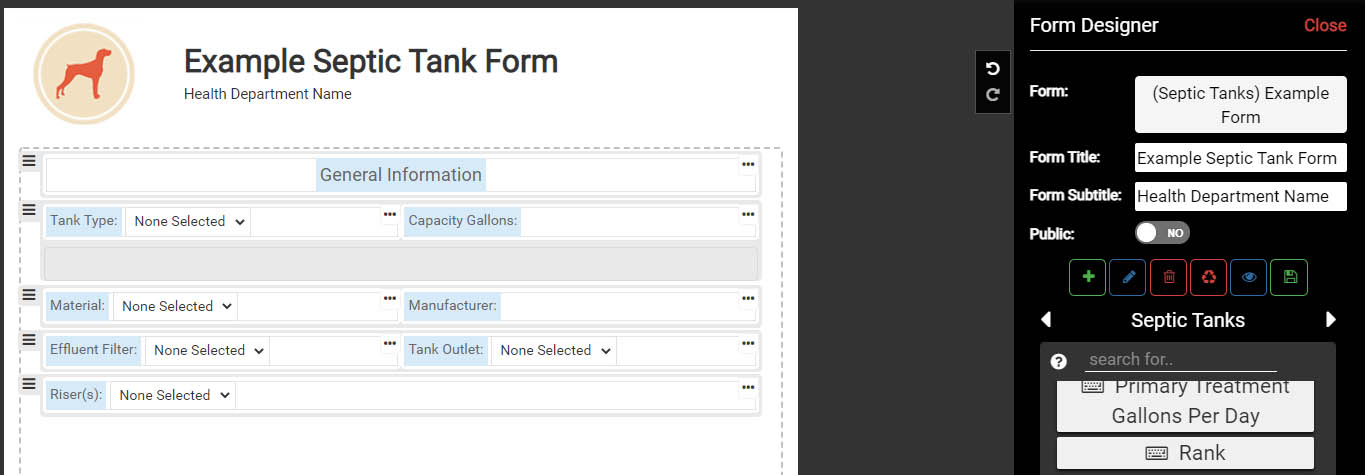Viewport: 1365px width, 475px height.
Task: Click the Form Title input field
Action: [x=1241, y=158]
